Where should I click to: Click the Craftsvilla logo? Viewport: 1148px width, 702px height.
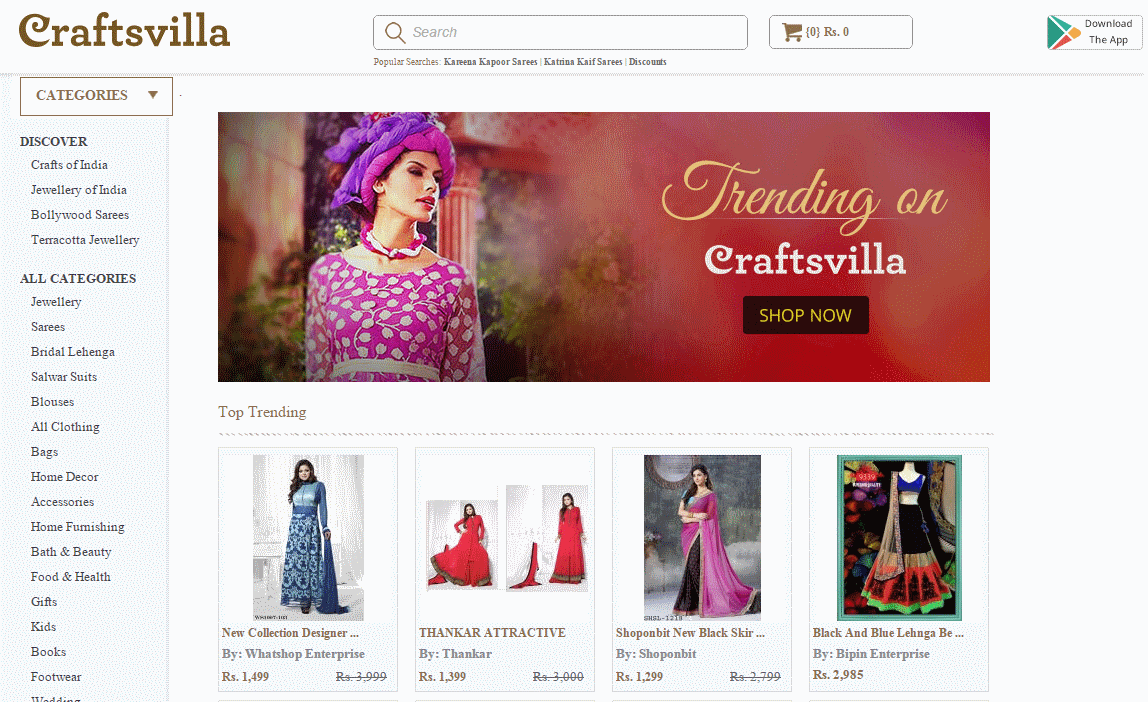(124, 31)
